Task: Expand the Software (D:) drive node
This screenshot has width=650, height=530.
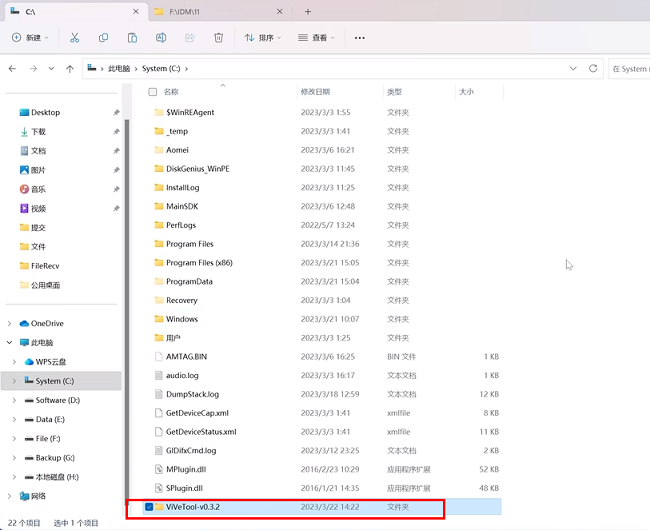Action: click(11, 400)
